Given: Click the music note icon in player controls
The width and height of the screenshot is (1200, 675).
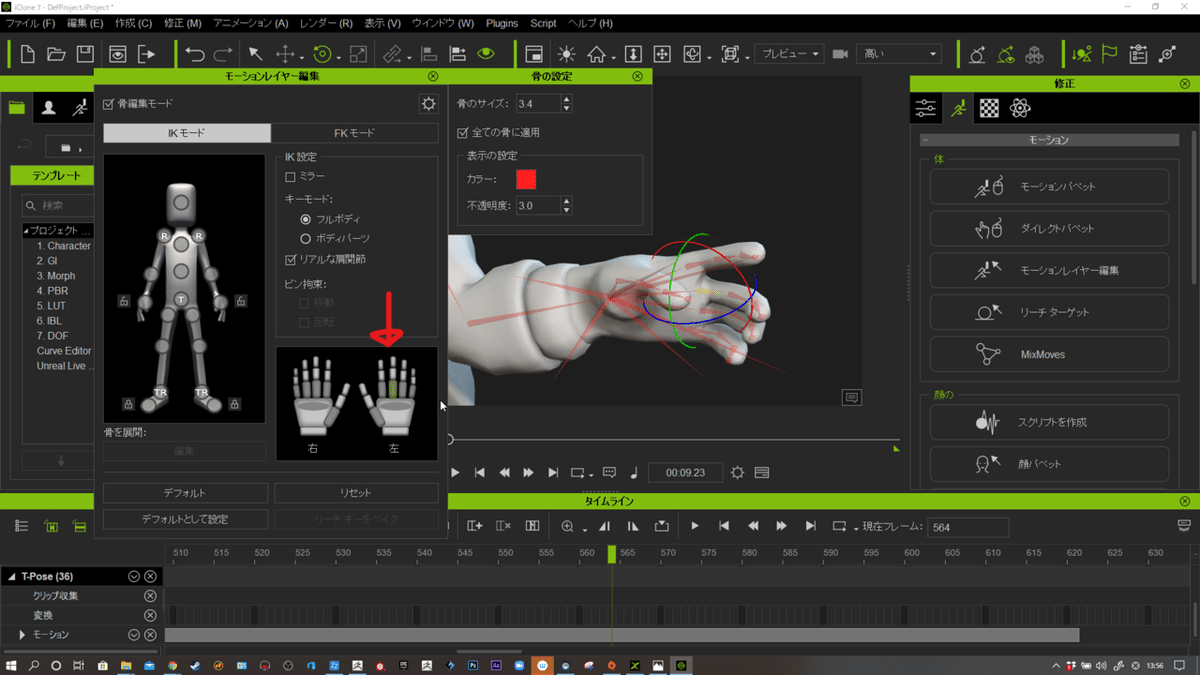Looking at the screenshot, I should [634, 472].
